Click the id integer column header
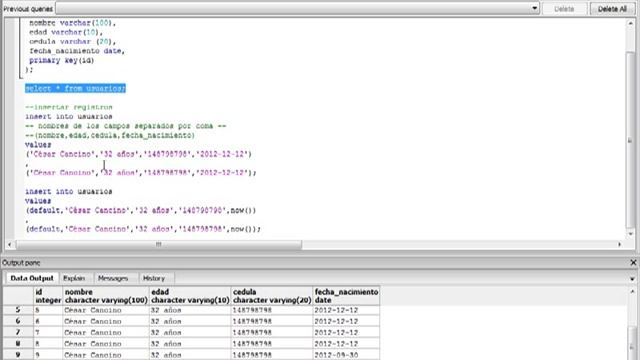 click(48, 296)
